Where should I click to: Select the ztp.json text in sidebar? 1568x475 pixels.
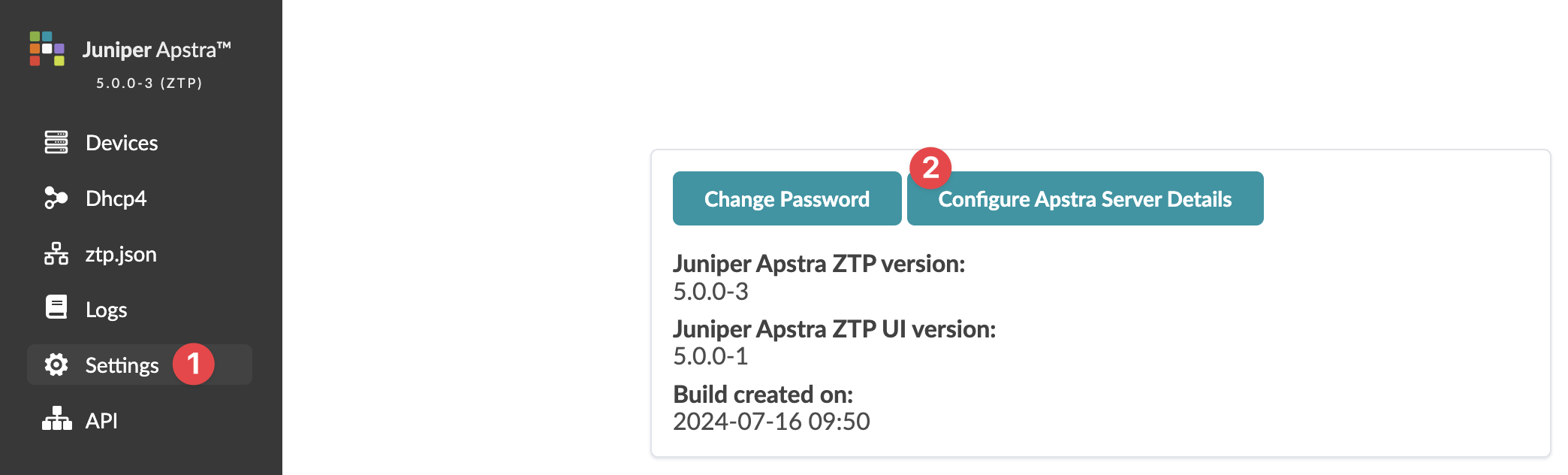point(121,255)
